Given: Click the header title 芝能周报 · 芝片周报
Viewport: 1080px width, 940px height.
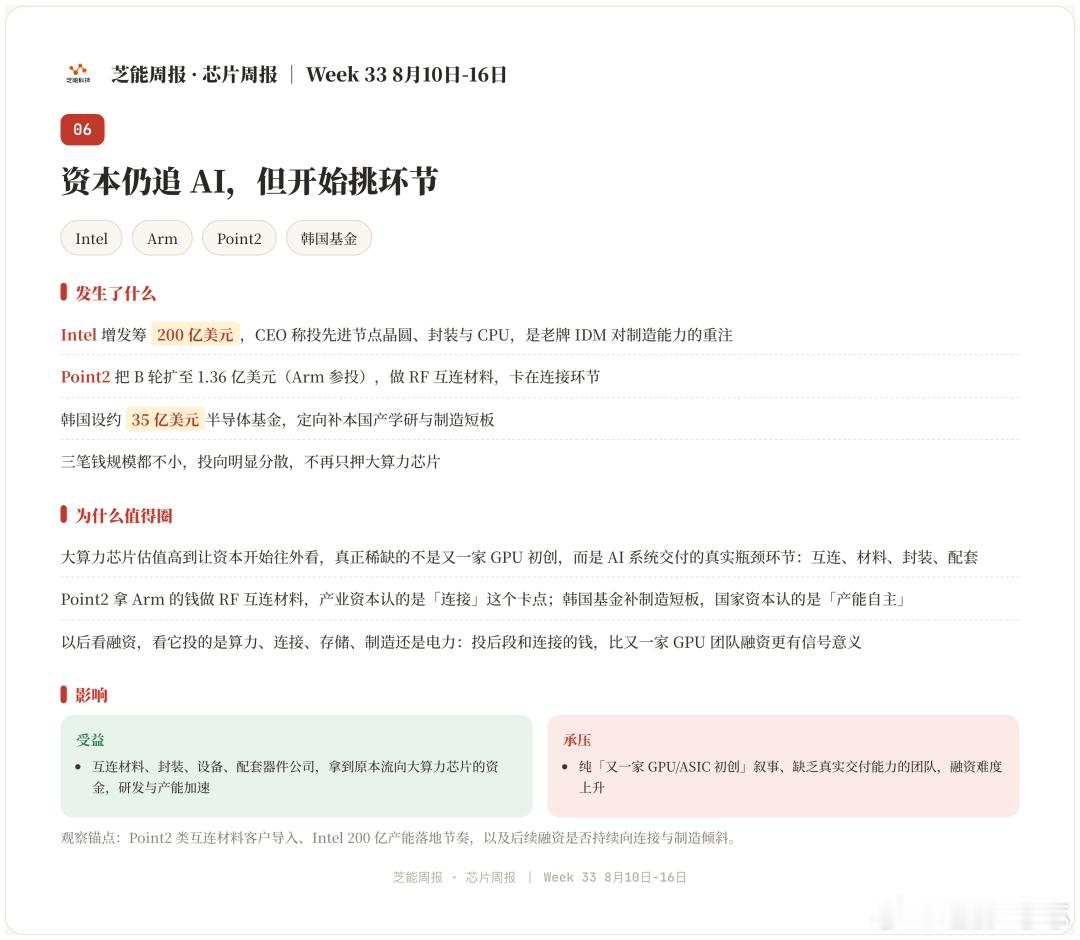Looking at the screenshot, I should pos(194,74).
